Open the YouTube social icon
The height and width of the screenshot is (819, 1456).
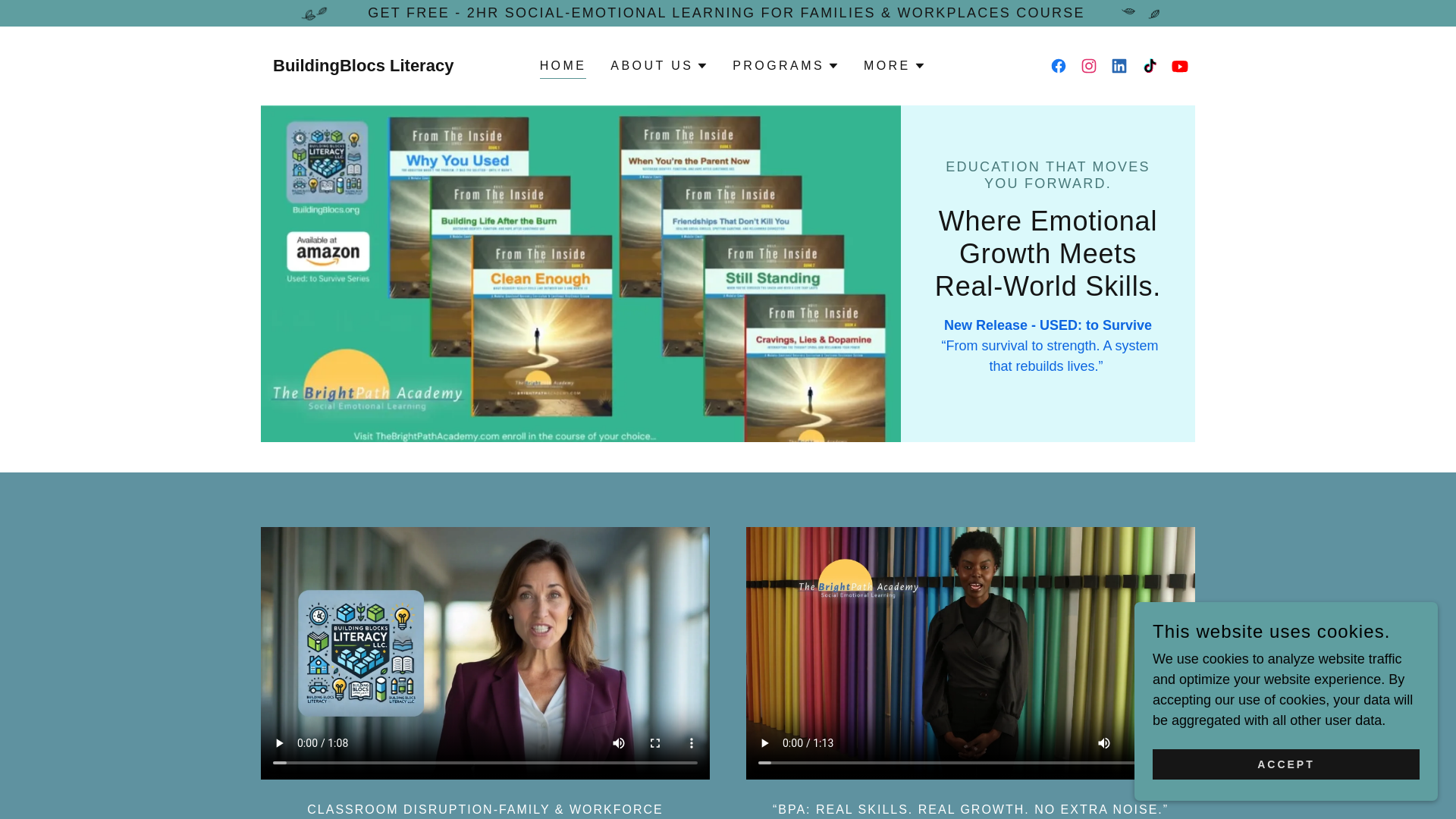tap(1180, 67)
